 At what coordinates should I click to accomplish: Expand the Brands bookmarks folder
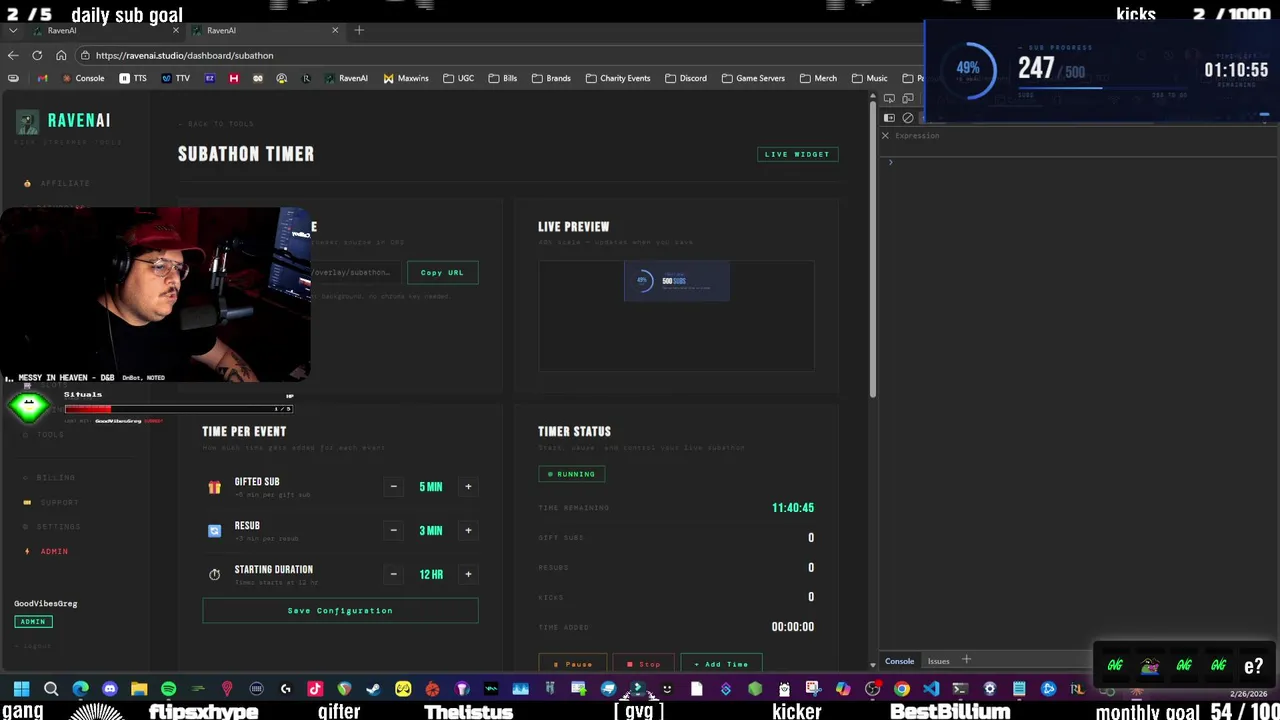pos(551,78)
